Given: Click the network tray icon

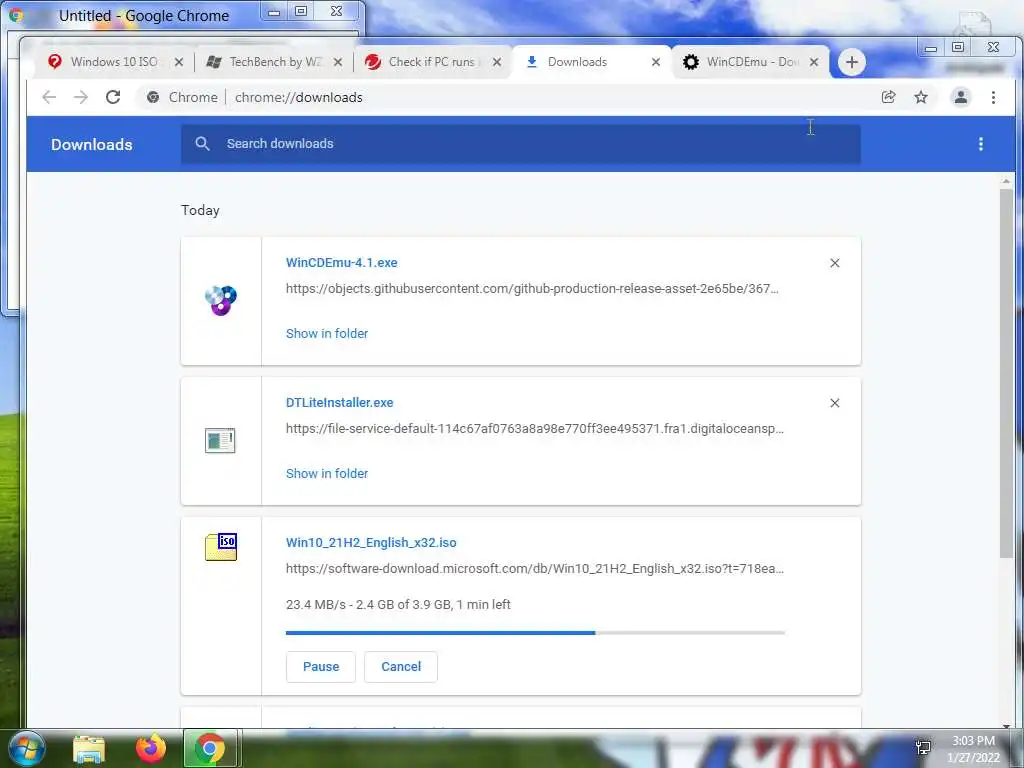Looking at the screenshot, I should pyautogui.click(x=923, y=748).
